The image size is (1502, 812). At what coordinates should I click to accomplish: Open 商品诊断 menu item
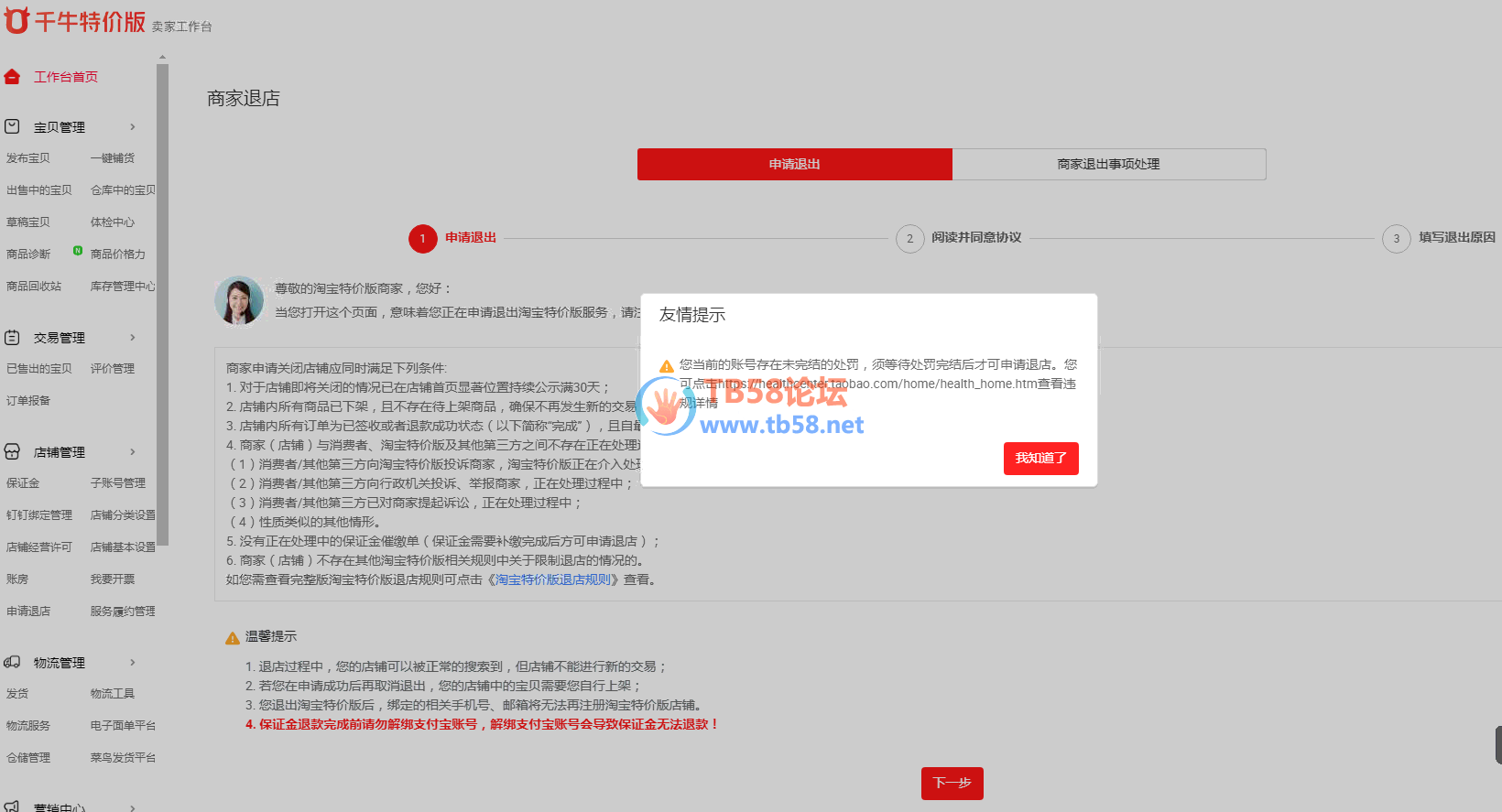(28, 254)
